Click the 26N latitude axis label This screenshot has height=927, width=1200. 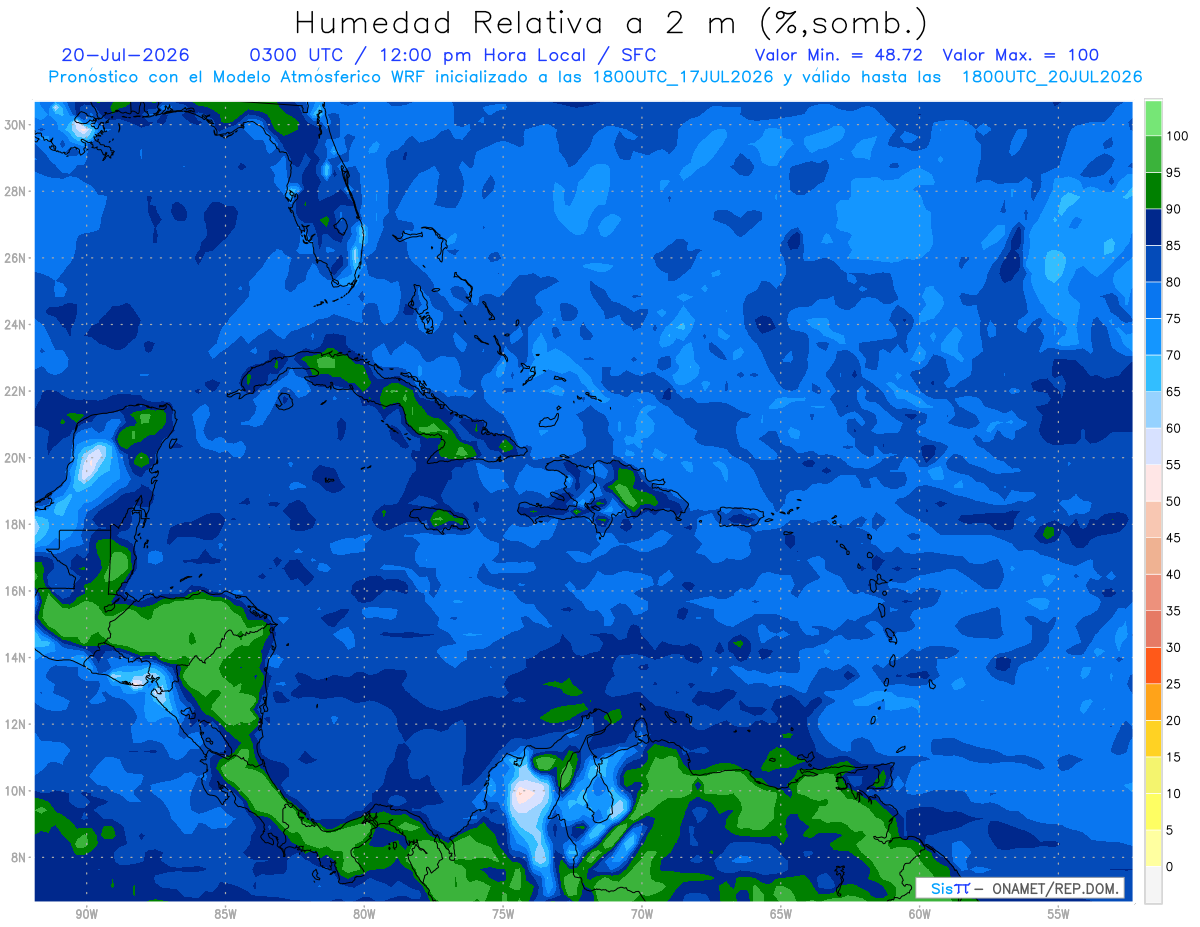tap(16, 258)
